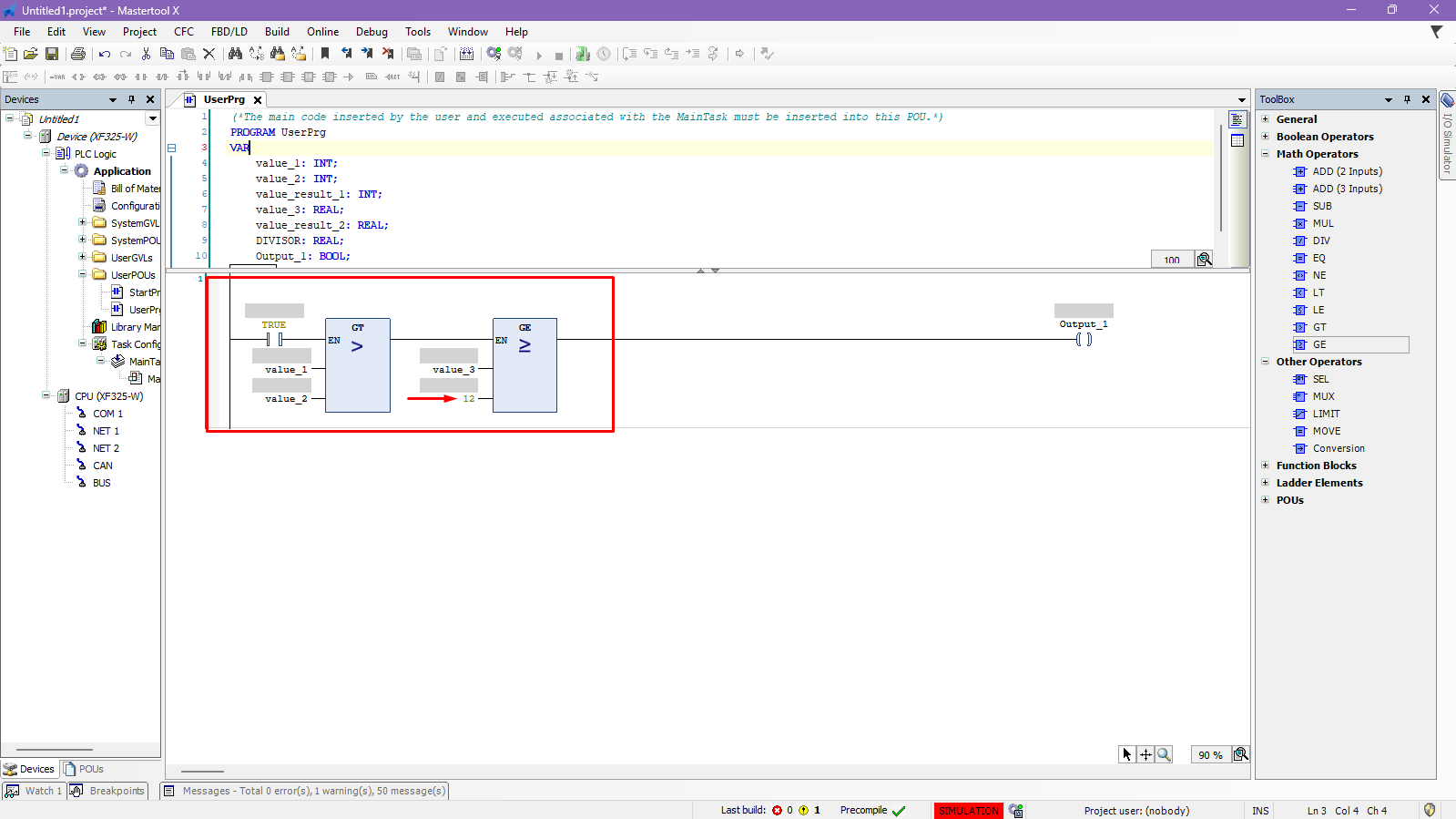Click the Undo arrow icon
Screen dimensions: 1456x819
tap(105, 55)
